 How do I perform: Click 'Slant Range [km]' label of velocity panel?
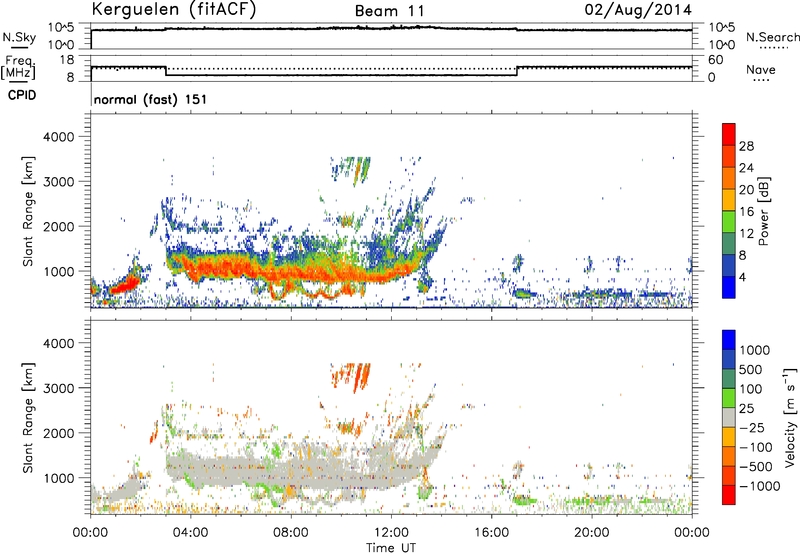tap(28, 417)
